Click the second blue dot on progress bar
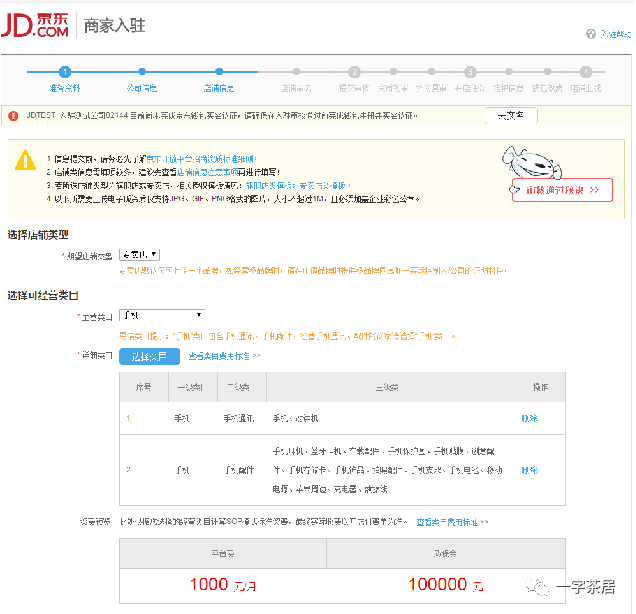Screen dimensions: 636x614 point(142,72)
